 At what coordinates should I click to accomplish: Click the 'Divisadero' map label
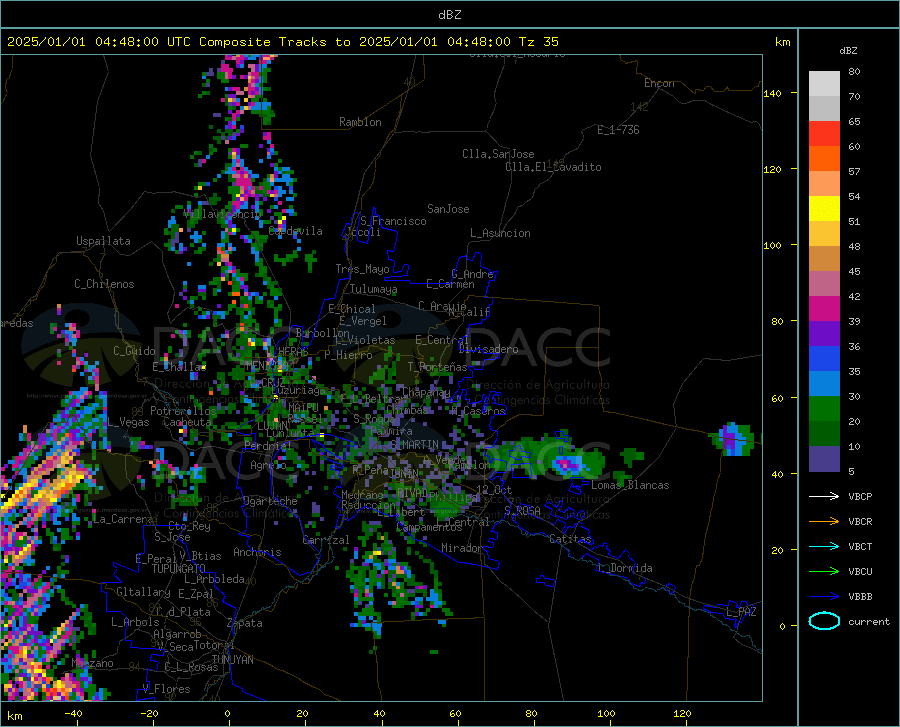click(x=488, y=349)
